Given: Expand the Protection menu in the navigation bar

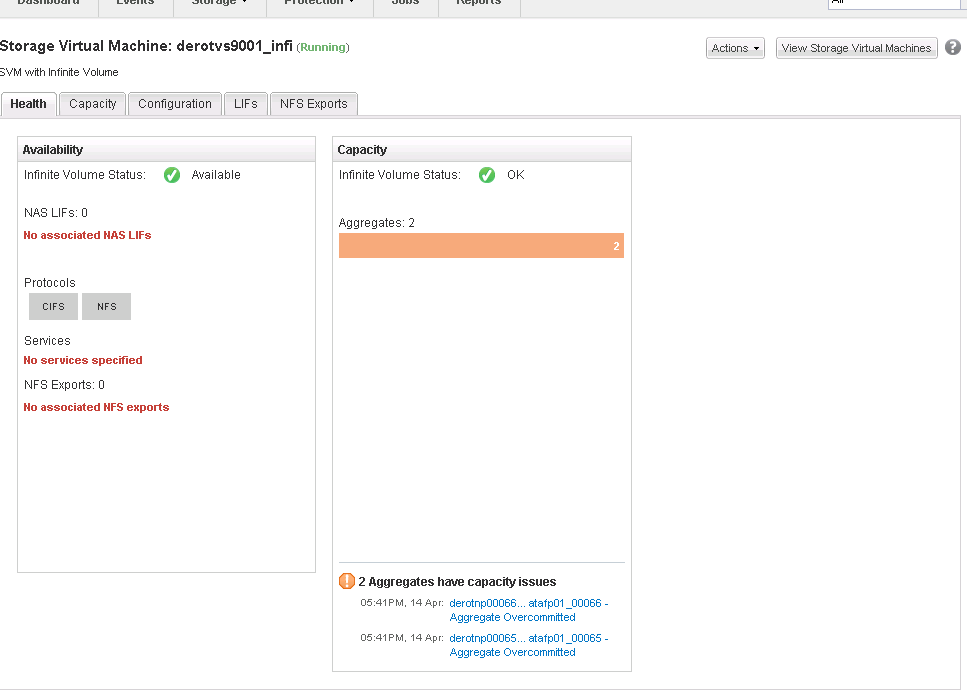Looking at the screenshot, I should [x=319, y=4].
